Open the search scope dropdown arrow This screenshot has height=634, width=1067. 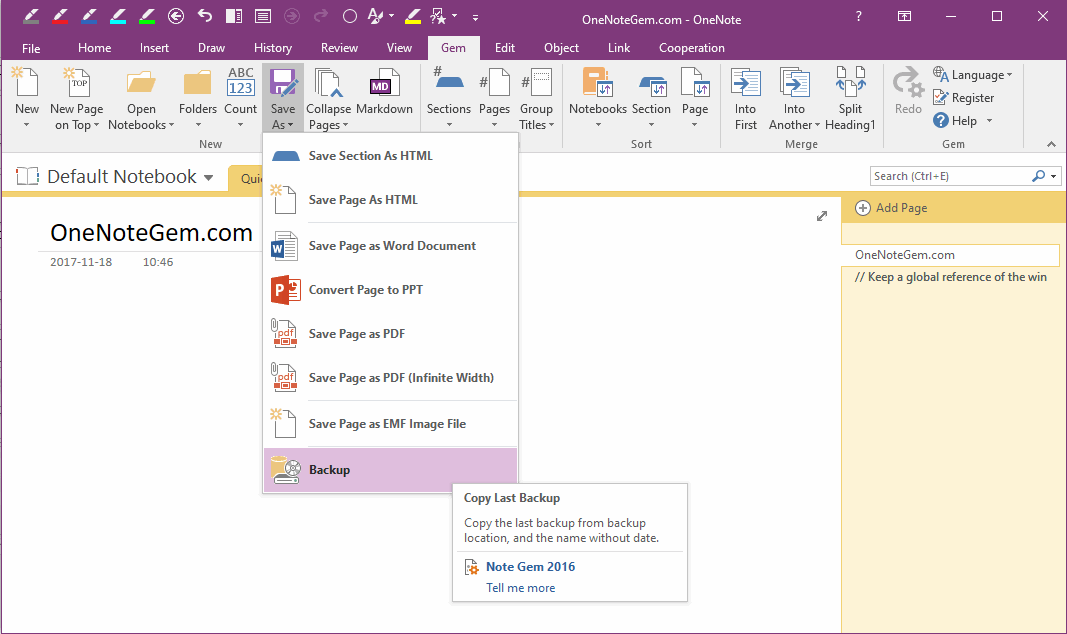point(1053,176)
